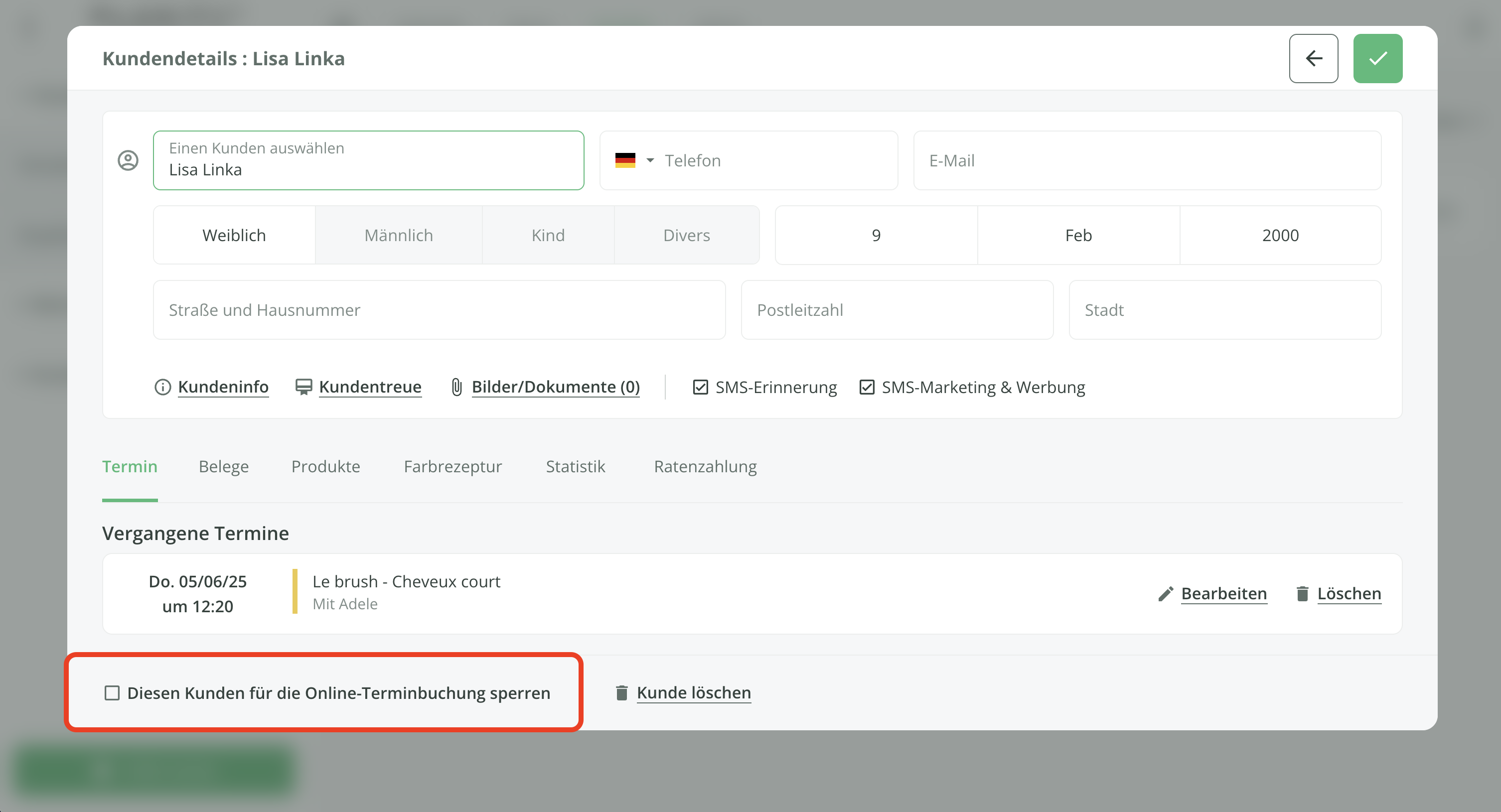Select the Männlich gender option
The height and width of the screenshot is (812, 1501).
coord(399,235)
